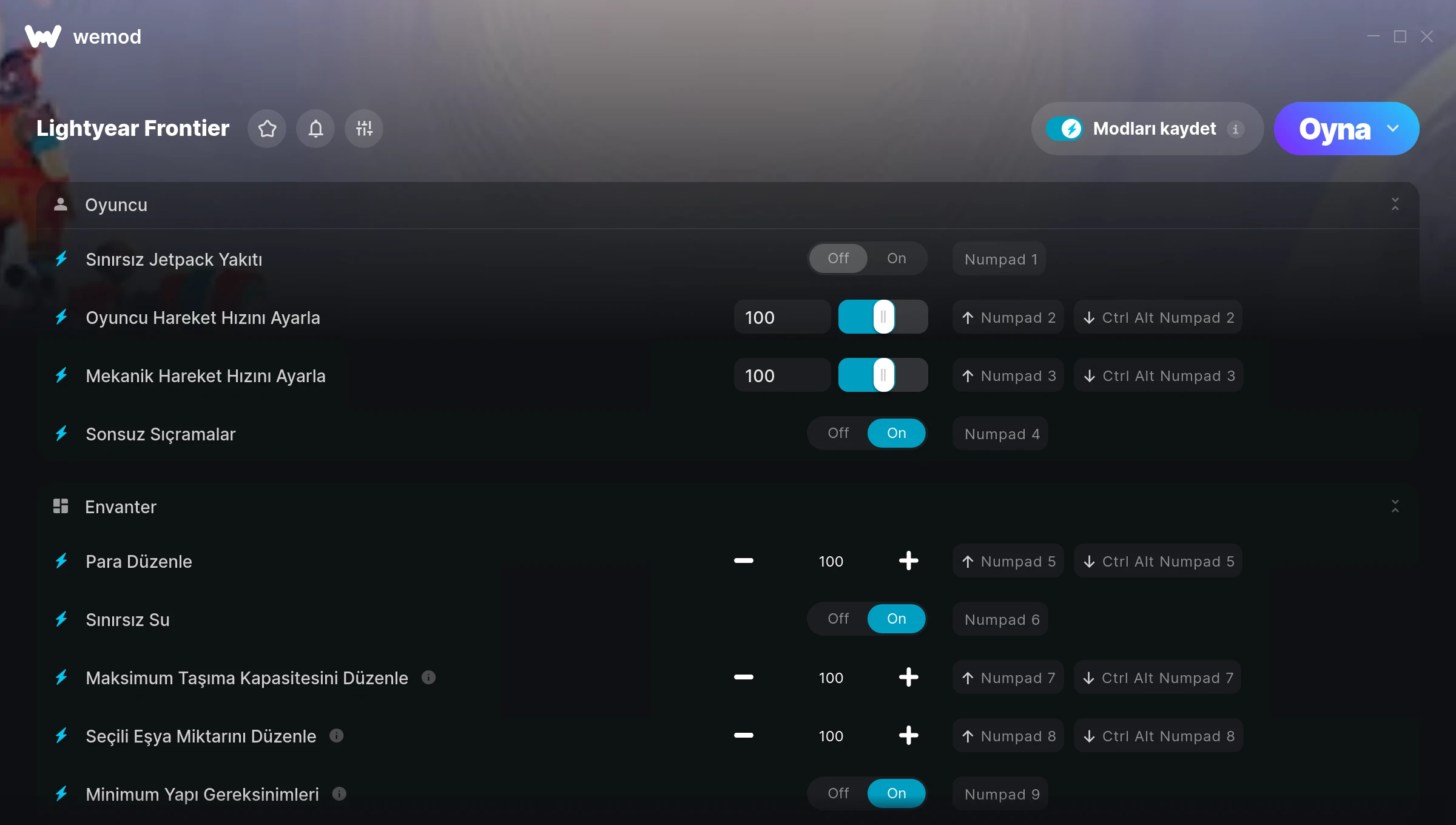Click lightning icon beside Para Düzenle

(x=61, y=561)
